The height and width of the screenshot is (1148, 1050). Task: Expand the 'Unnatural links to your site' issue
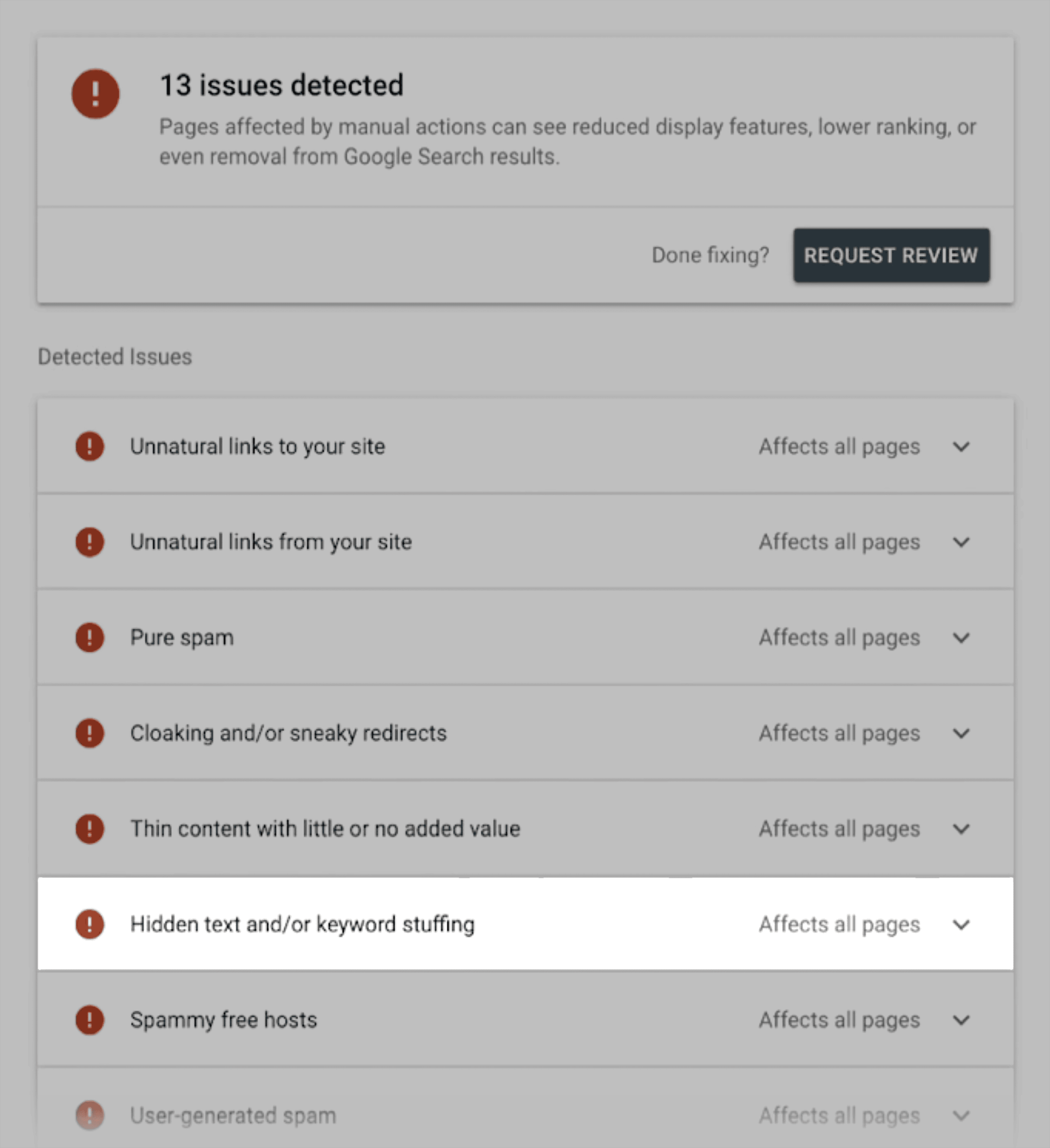pos(961,447)
